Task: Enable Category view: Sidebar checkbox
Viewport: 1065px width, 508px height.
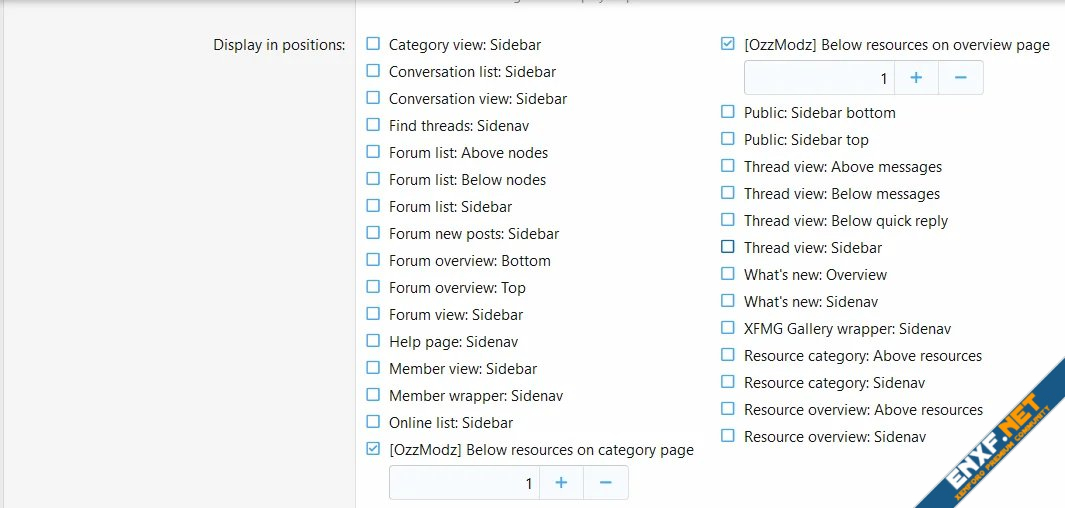Action: [373, 44]
